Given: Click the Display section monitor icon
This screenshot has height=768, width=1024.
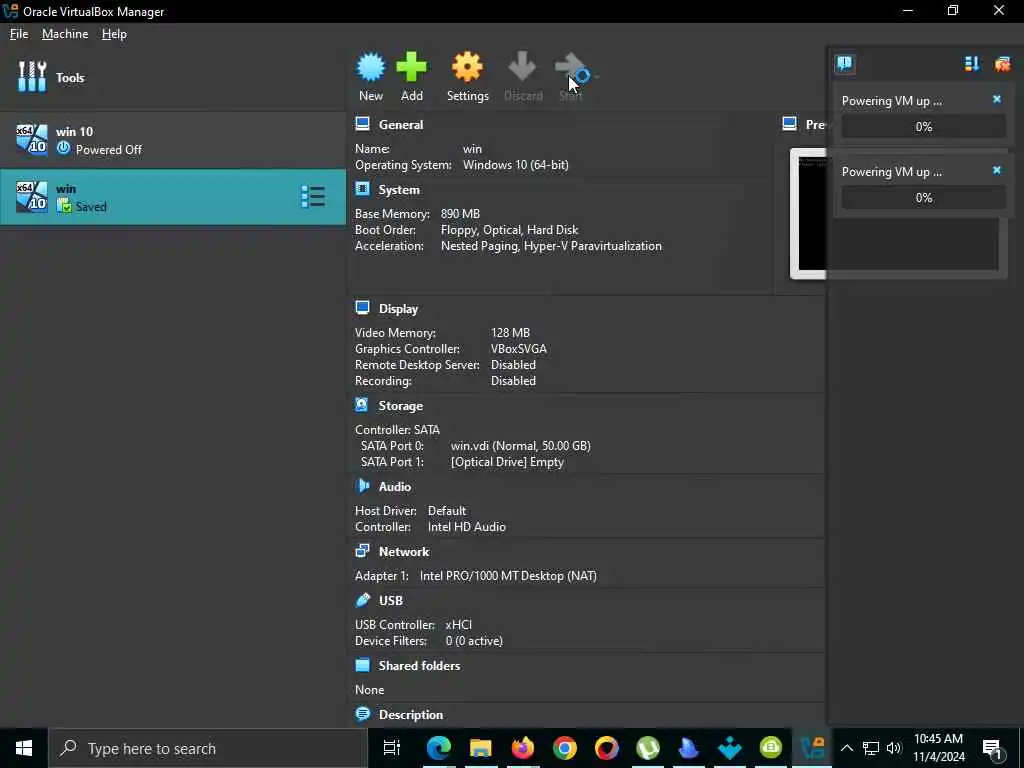Looking at the screenshot, I should point(362,308).
